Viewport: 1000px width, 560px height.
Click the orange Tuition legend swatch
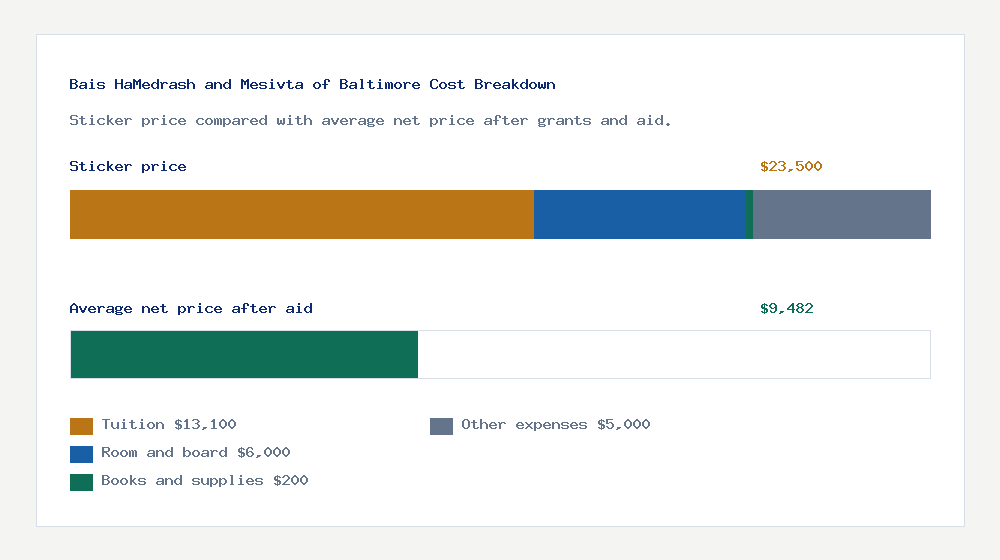[82, 426]
